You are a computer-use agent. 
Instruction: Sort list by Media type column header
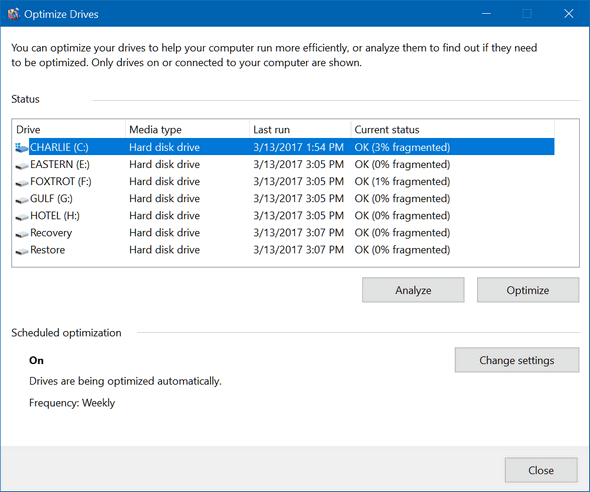coord(187,129)
